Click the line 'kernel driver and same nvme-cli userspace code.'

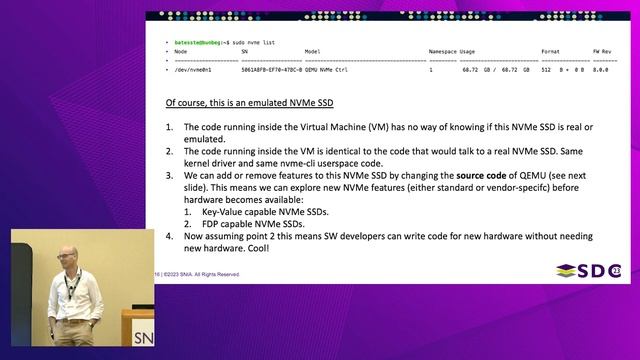click(x=283, y=164)
